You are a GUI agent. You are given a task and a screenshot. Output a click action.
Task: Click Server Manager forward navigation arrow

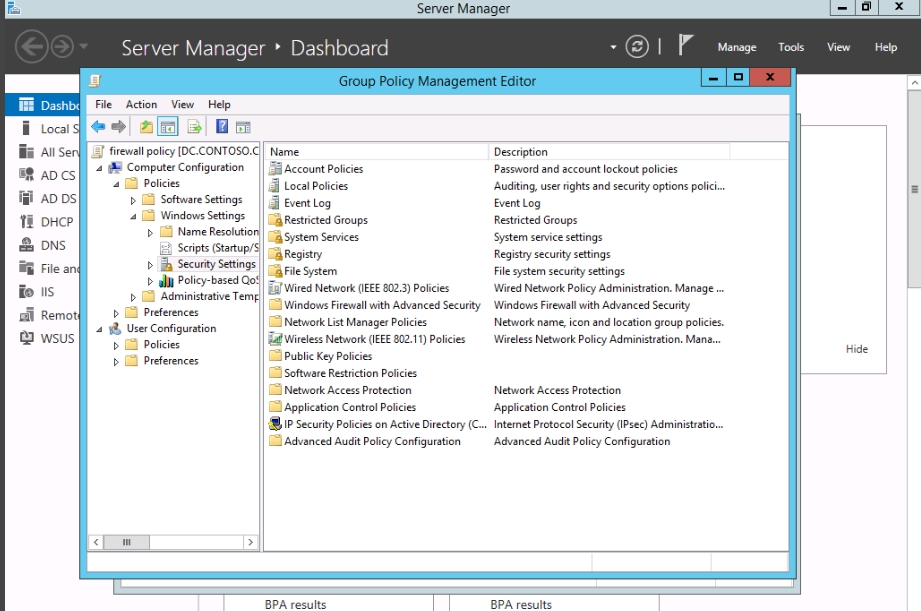[x=62, y=46]
